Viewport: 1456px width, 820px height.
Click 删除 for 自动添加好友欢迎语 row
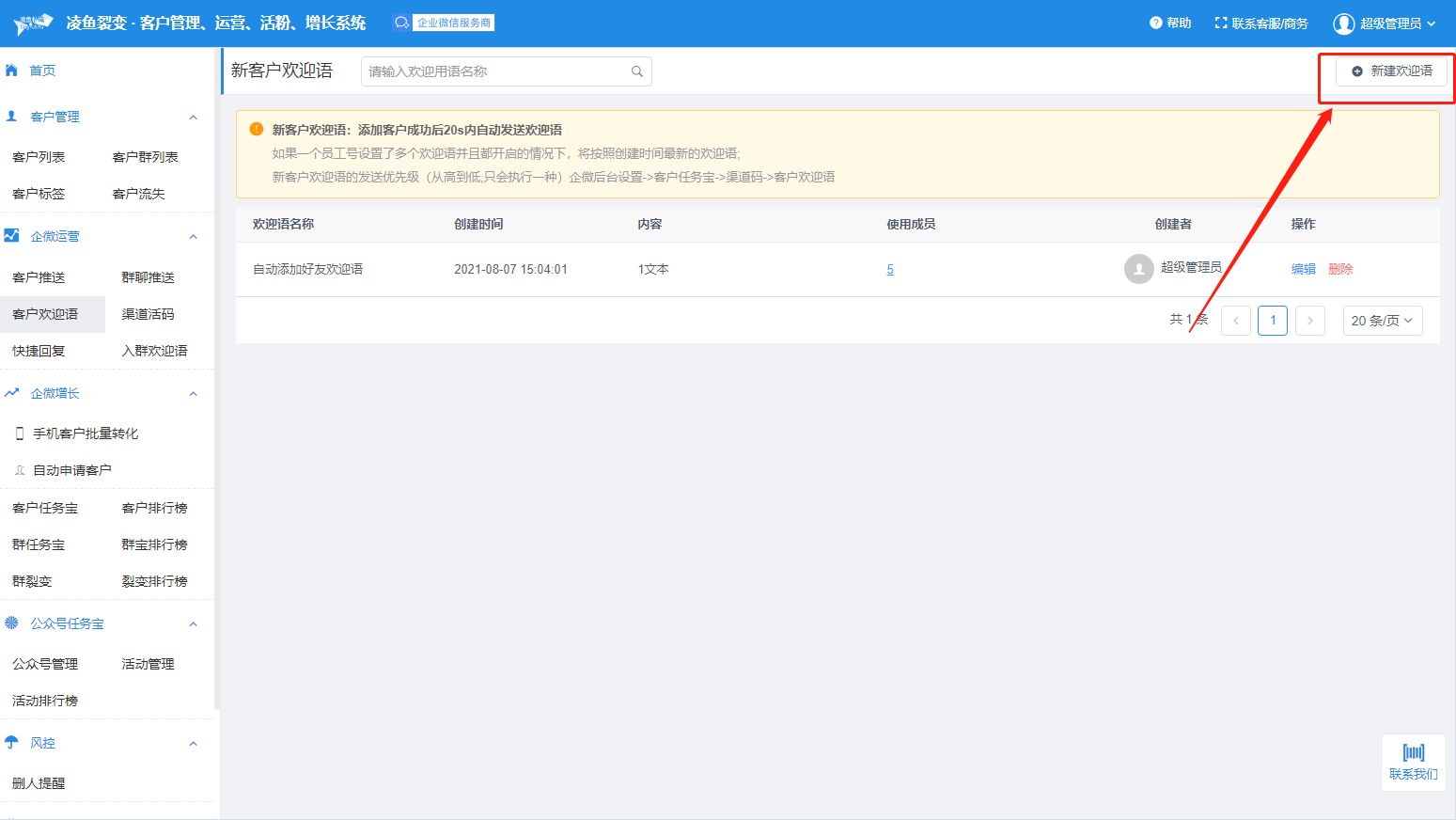point(1340,269)
